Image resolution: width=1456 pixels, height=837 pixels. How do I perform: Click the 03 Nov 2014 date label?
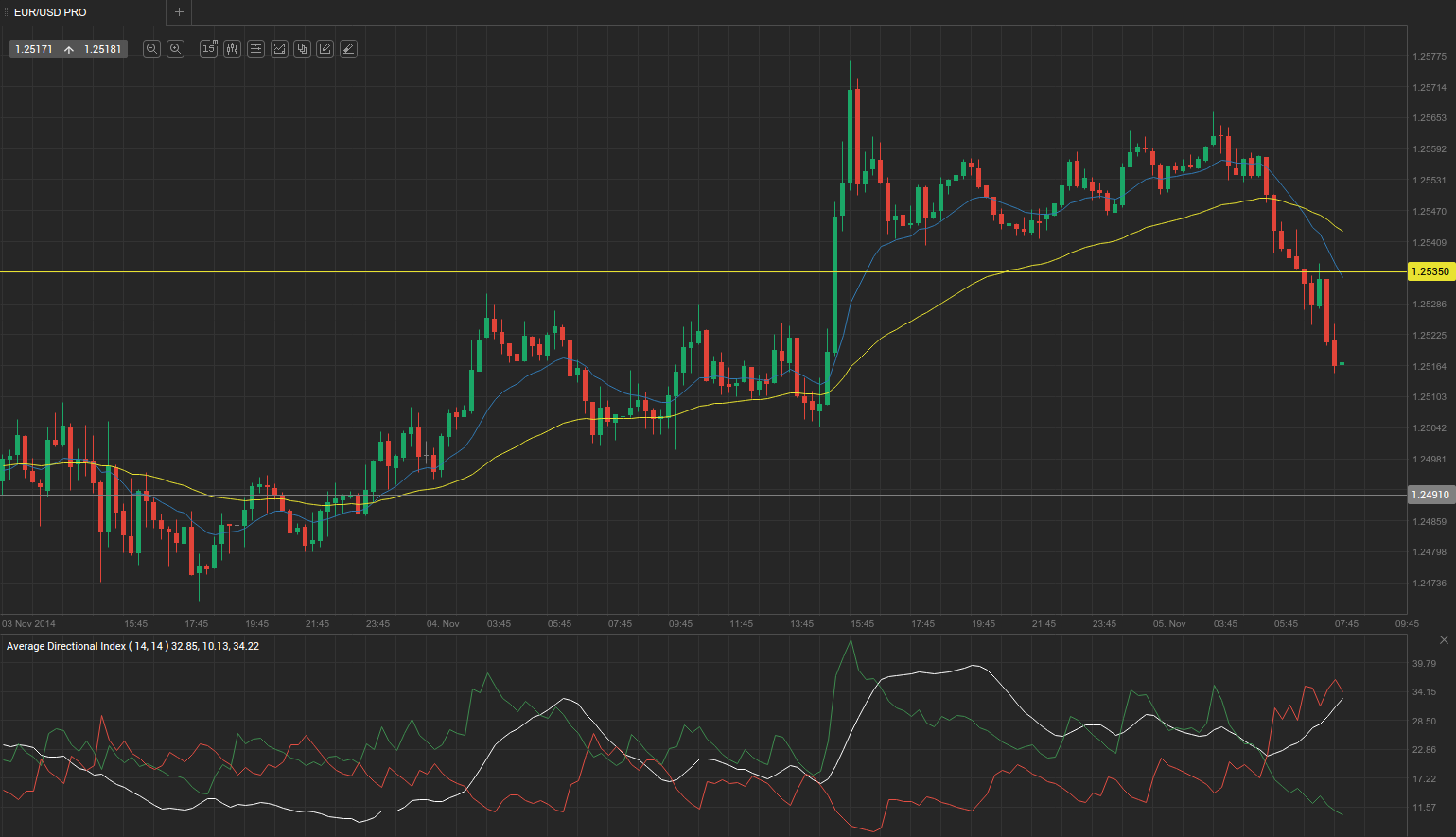pos(29,624)
